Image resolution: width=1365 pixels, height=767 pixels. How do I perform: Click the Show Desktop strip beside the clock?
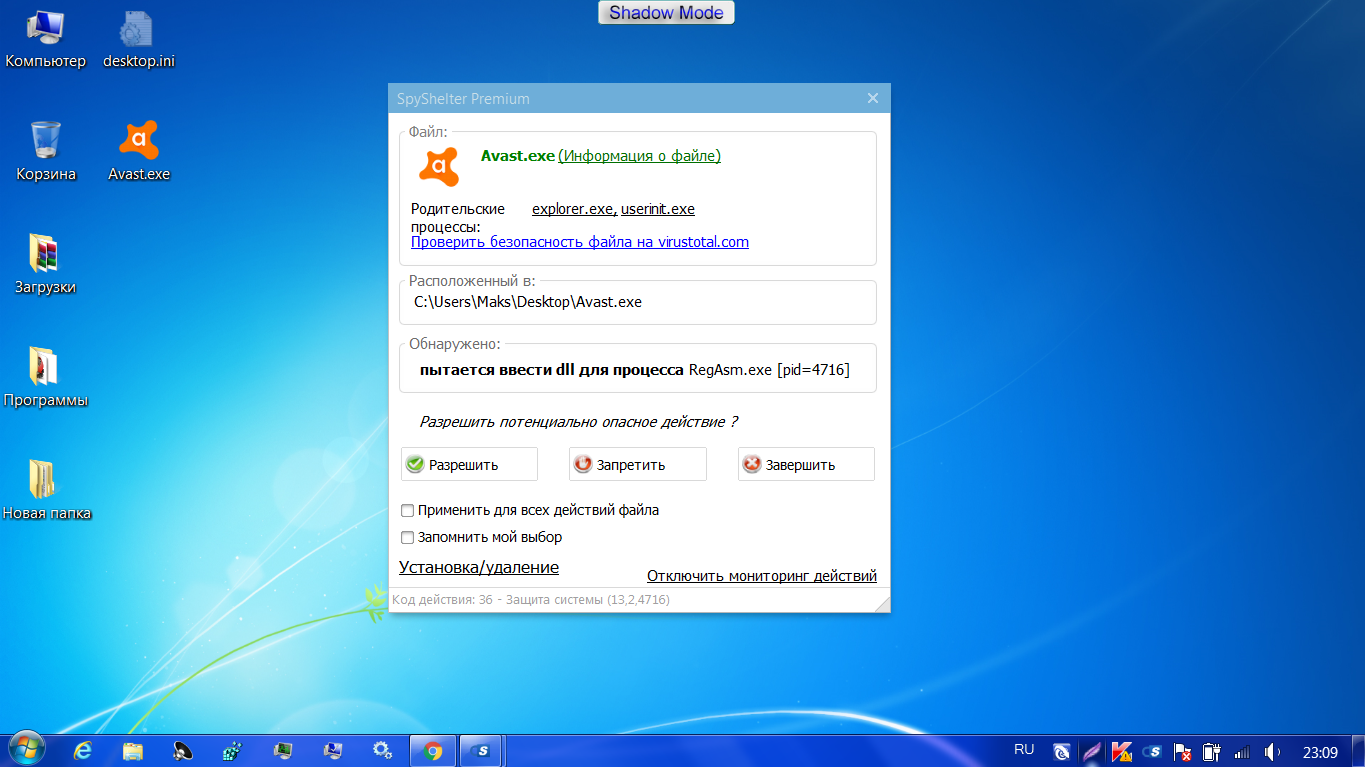[x=1358, y=750]
